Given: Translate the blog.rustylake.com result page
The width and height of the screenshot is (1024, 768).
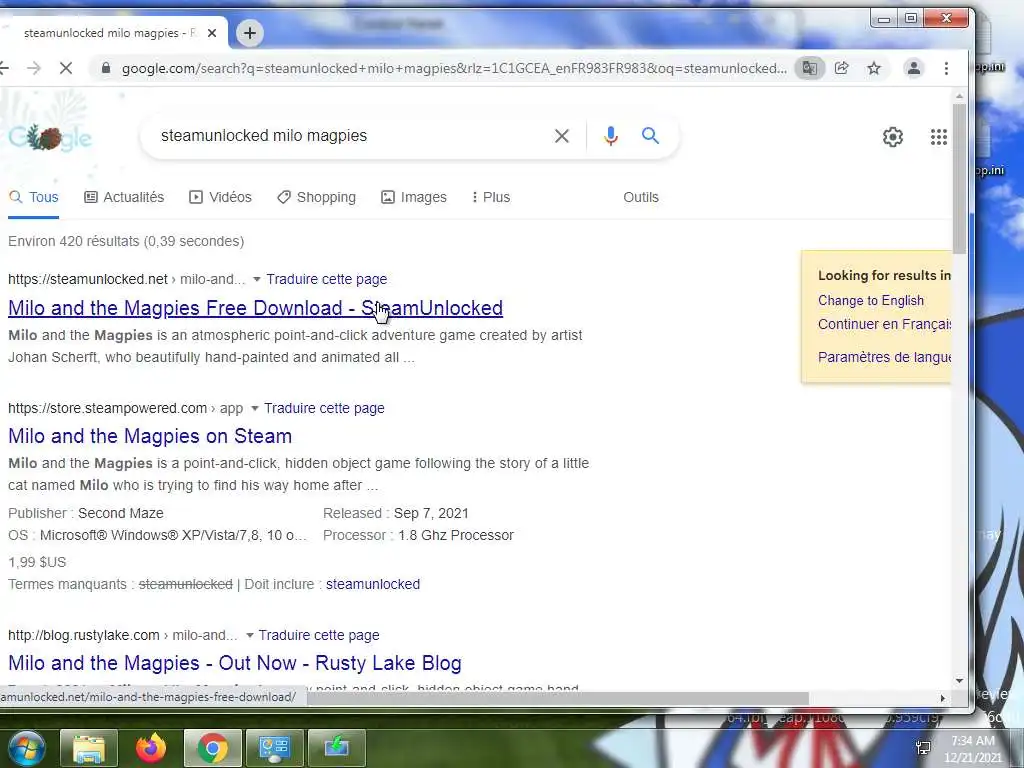Looking at the screenshot, I should [319, 635].
